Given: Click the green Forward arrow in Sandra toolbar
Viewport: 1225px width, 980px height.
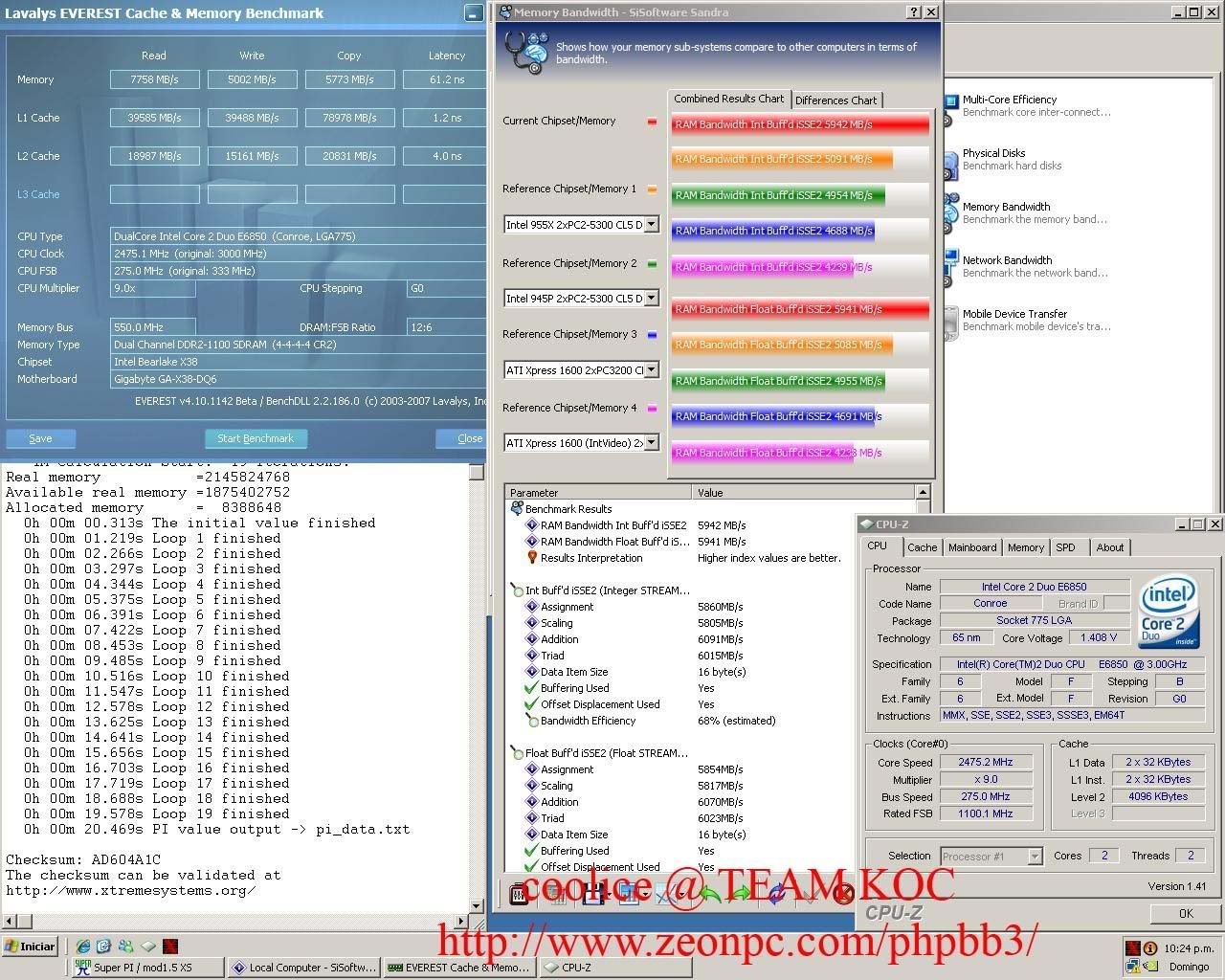Looking at the screenshot, I should 740,895.
